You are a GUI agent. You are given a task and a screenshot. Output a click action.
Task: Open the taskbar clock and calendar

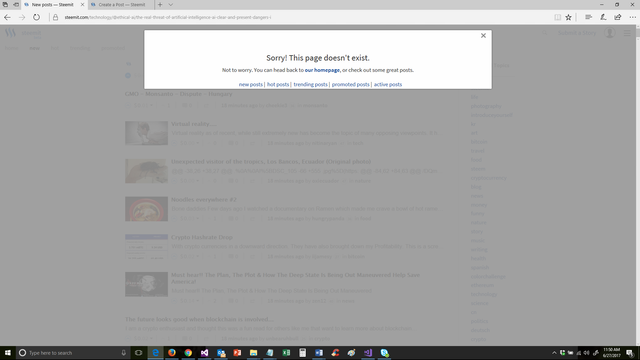611,353
